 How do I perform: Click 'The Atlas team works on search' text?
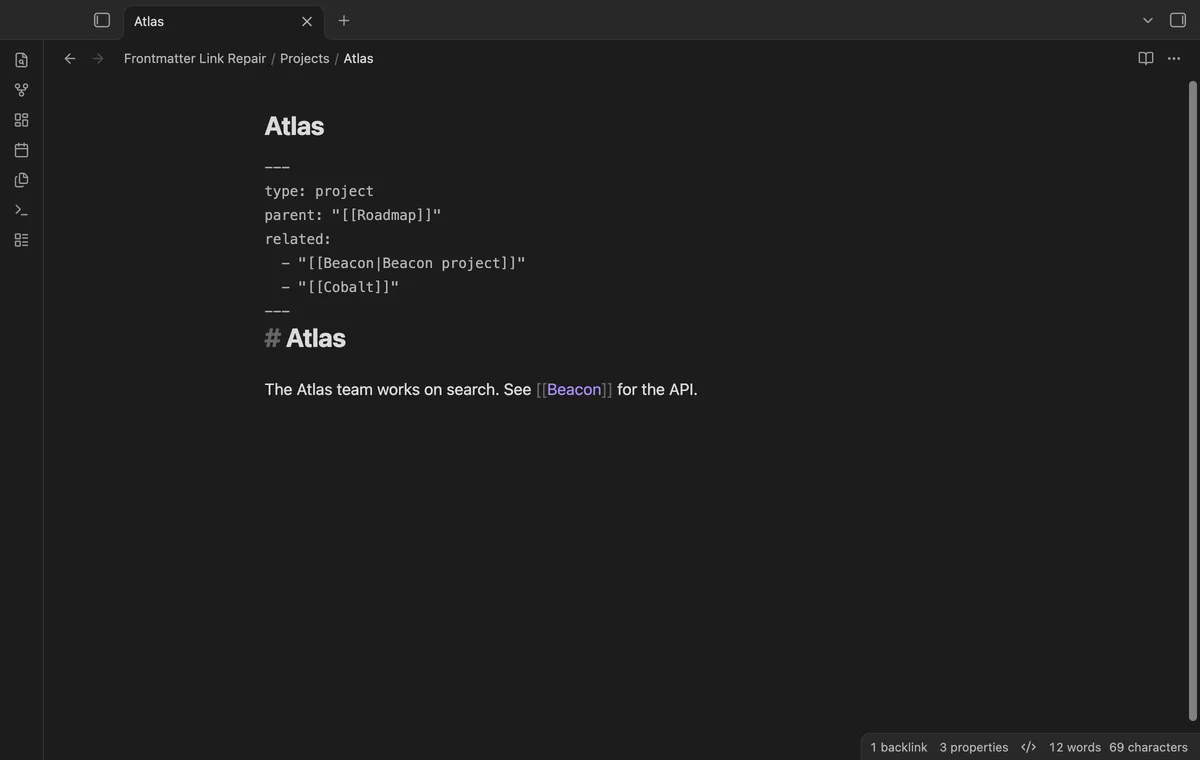pos(381,389)
